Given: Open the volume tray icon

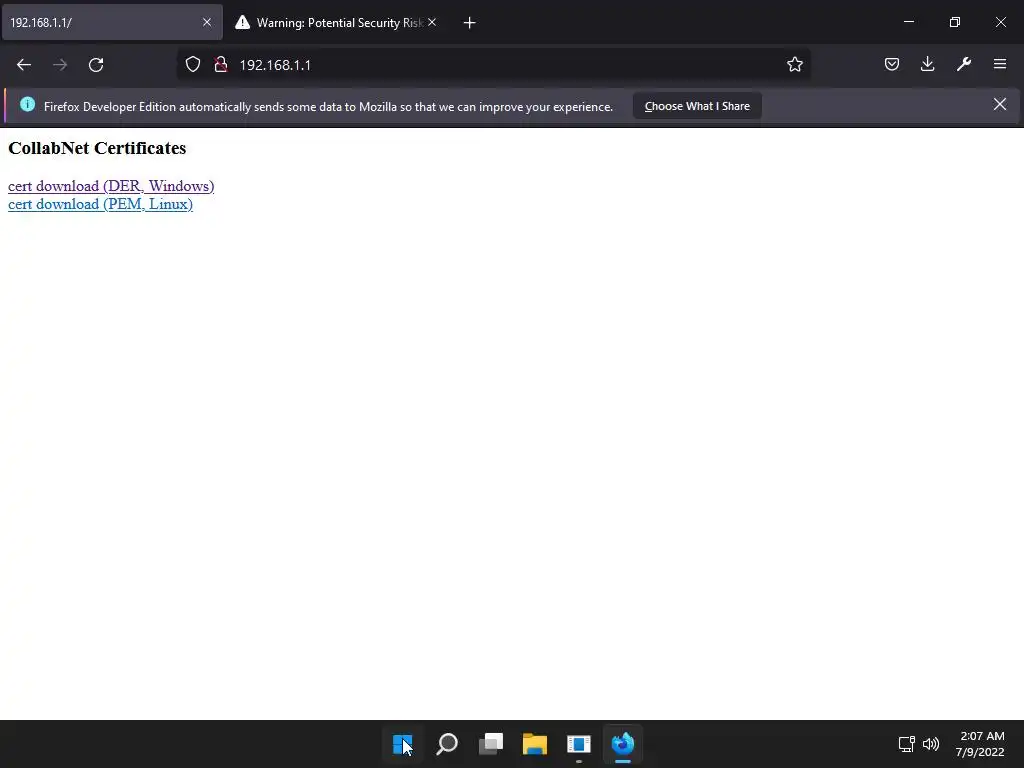Looking at the screenshot, I should pyautogui.click(x=931, y=744).
